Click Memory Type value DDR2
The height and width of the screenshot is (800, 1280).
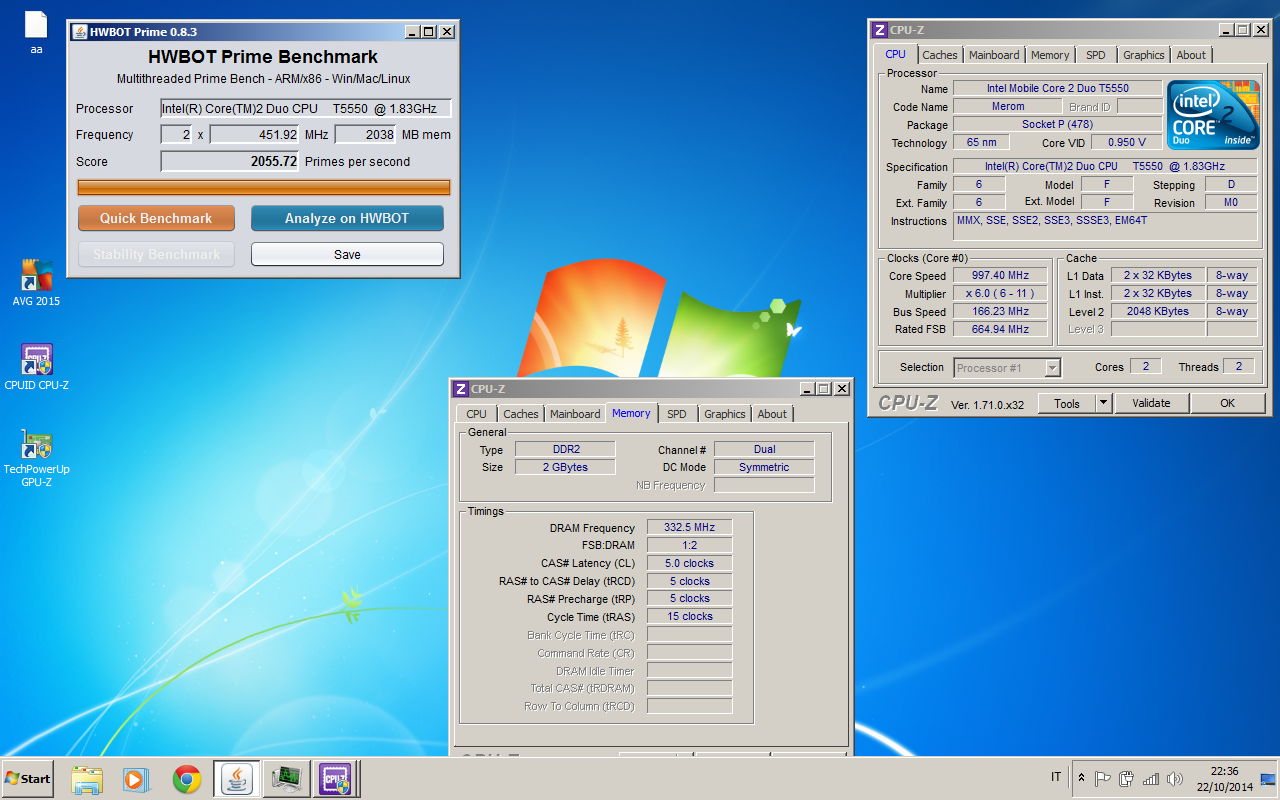tap(565, 449)
